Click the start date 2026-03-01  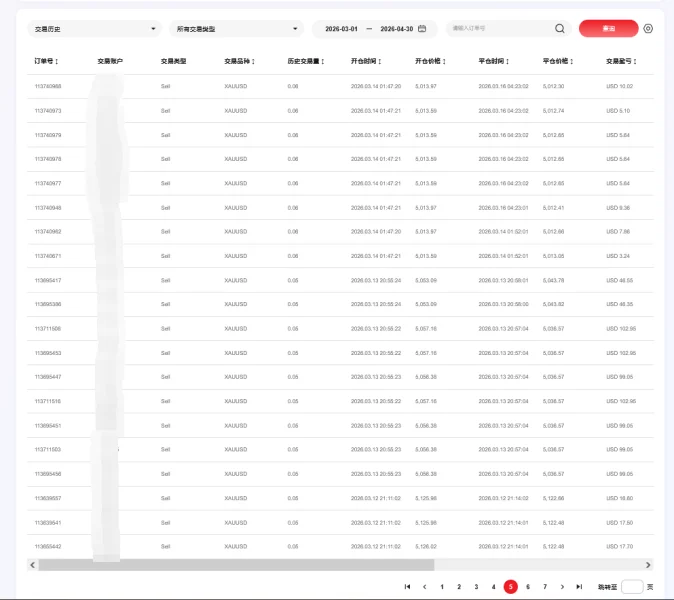coord(341,29)
